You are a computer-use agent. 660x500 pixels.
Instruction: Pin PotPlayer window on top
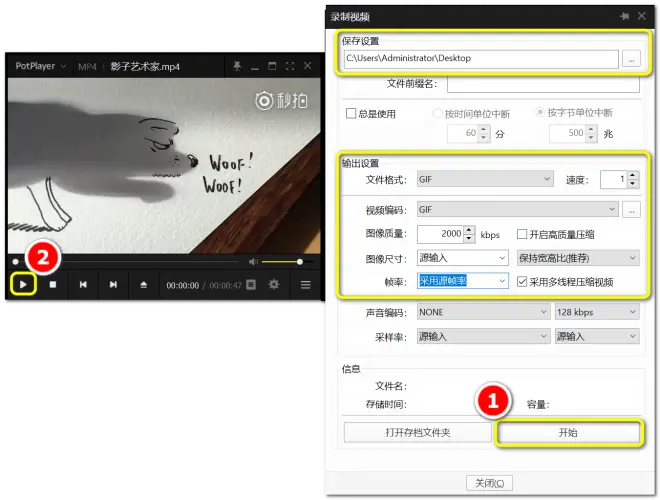coord(237,66)
